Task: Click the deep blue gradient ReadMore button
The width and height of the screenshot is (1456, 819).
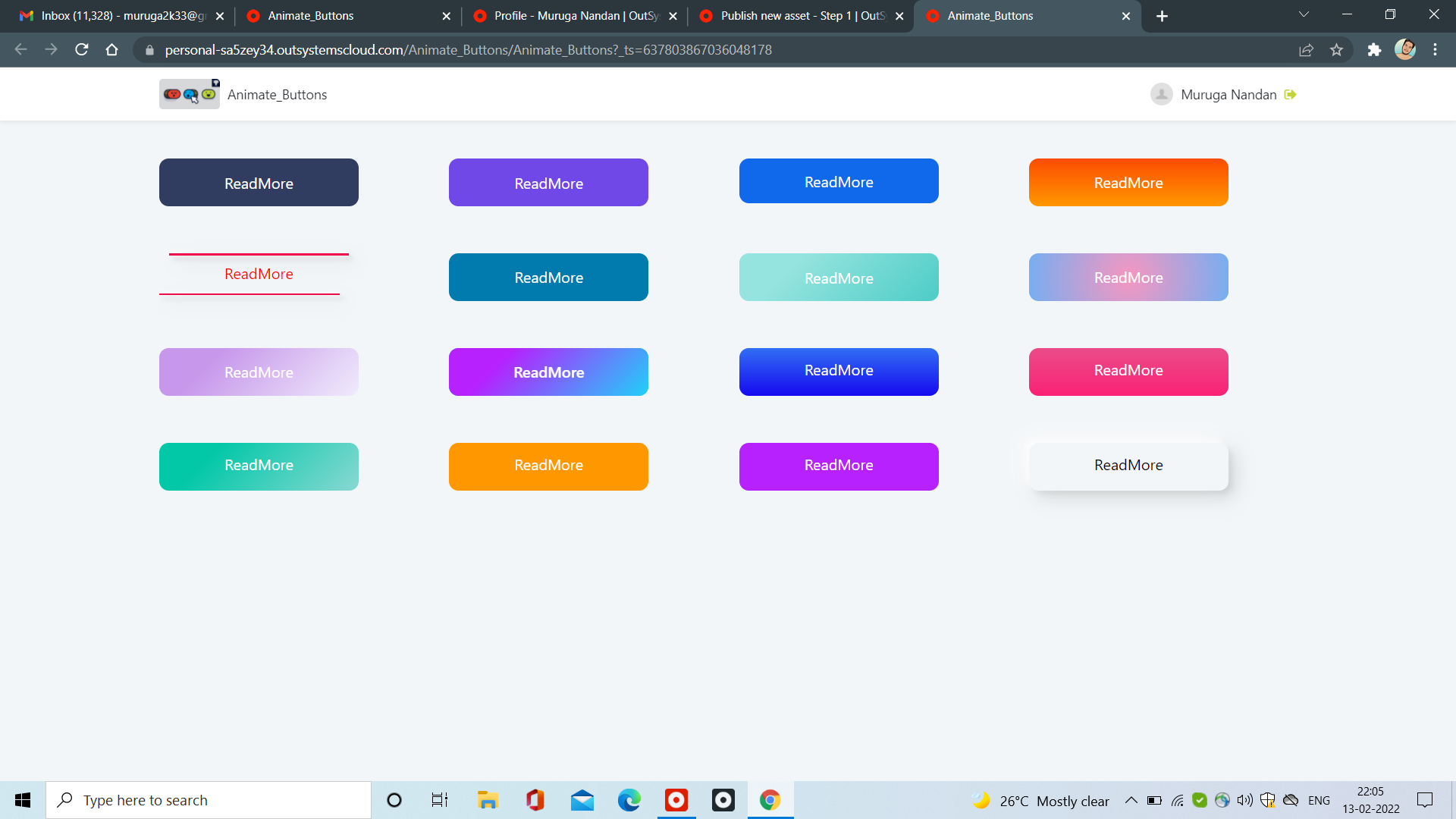Action: click(839, 372)
